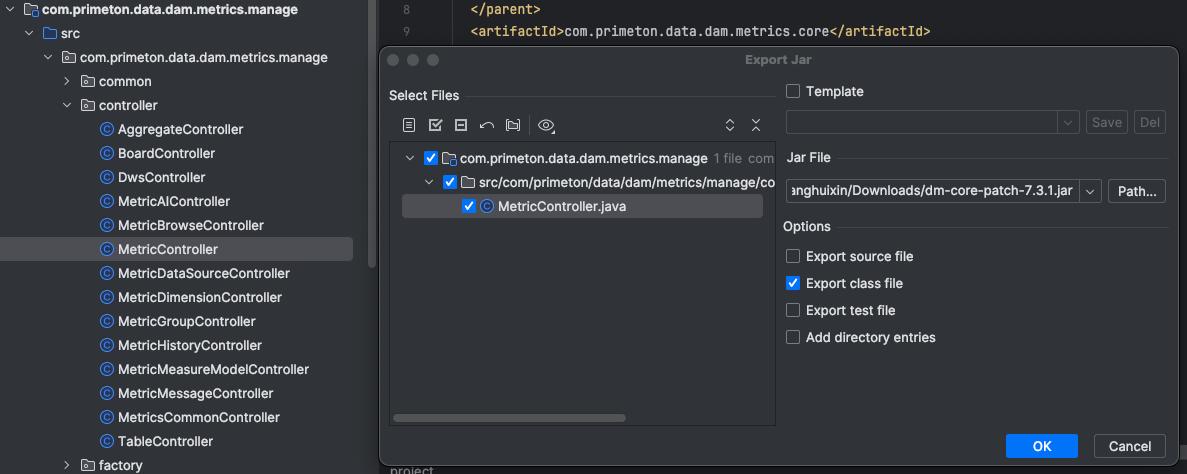Image resolution: width=1187 pixels, height=474 pixels.
Task: Click the undo arrow icon in Select Files
Action: [x=487, y=125]
